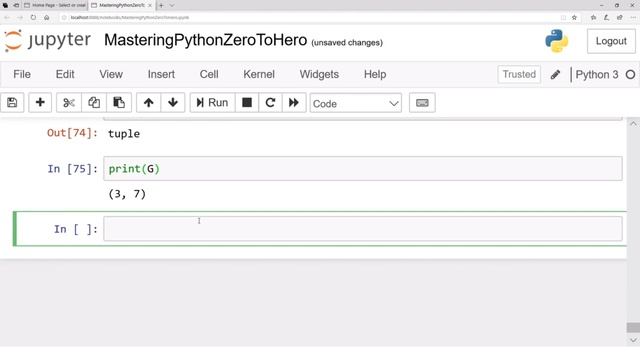
Task: Insert a new cell below
Action: pyautogui.click(x=40, y=102)
